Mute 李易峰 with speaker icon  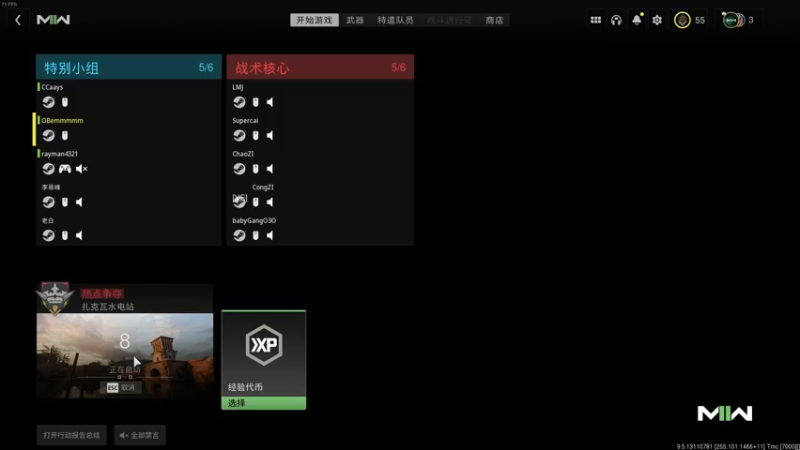coord(79,202)
